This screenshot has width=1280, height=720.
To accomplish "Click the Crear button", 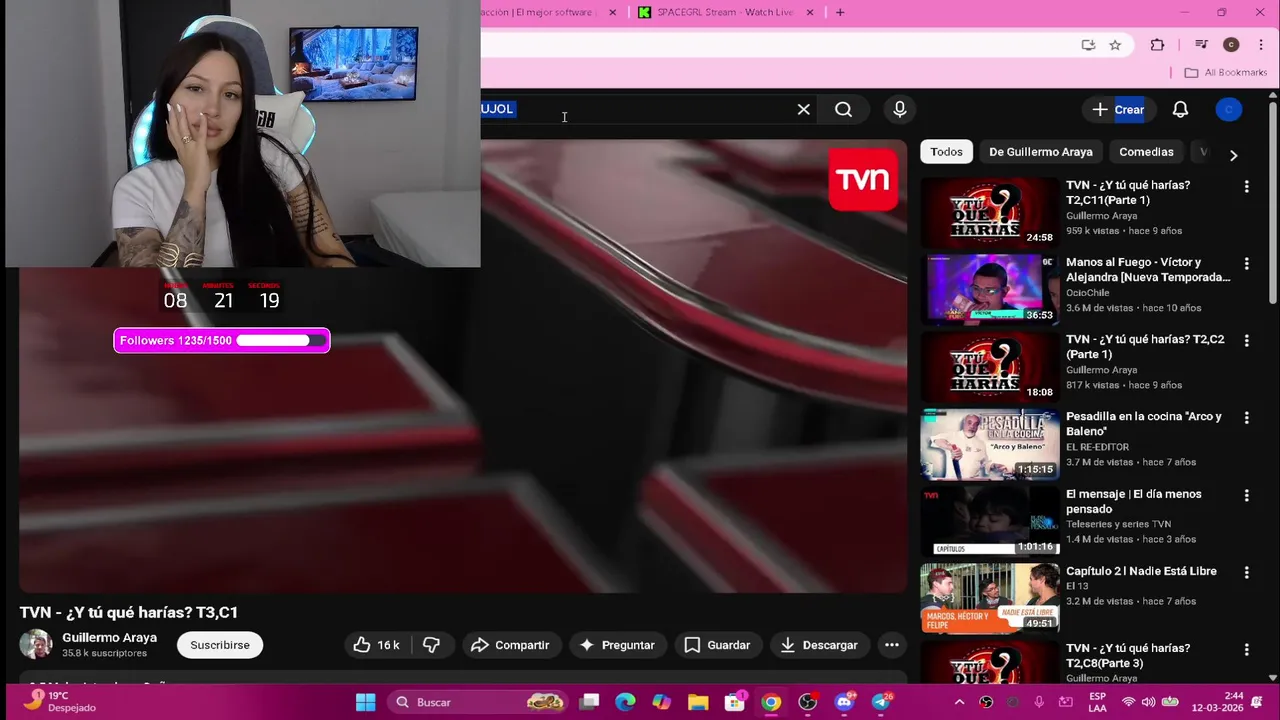I will 1118,109.
